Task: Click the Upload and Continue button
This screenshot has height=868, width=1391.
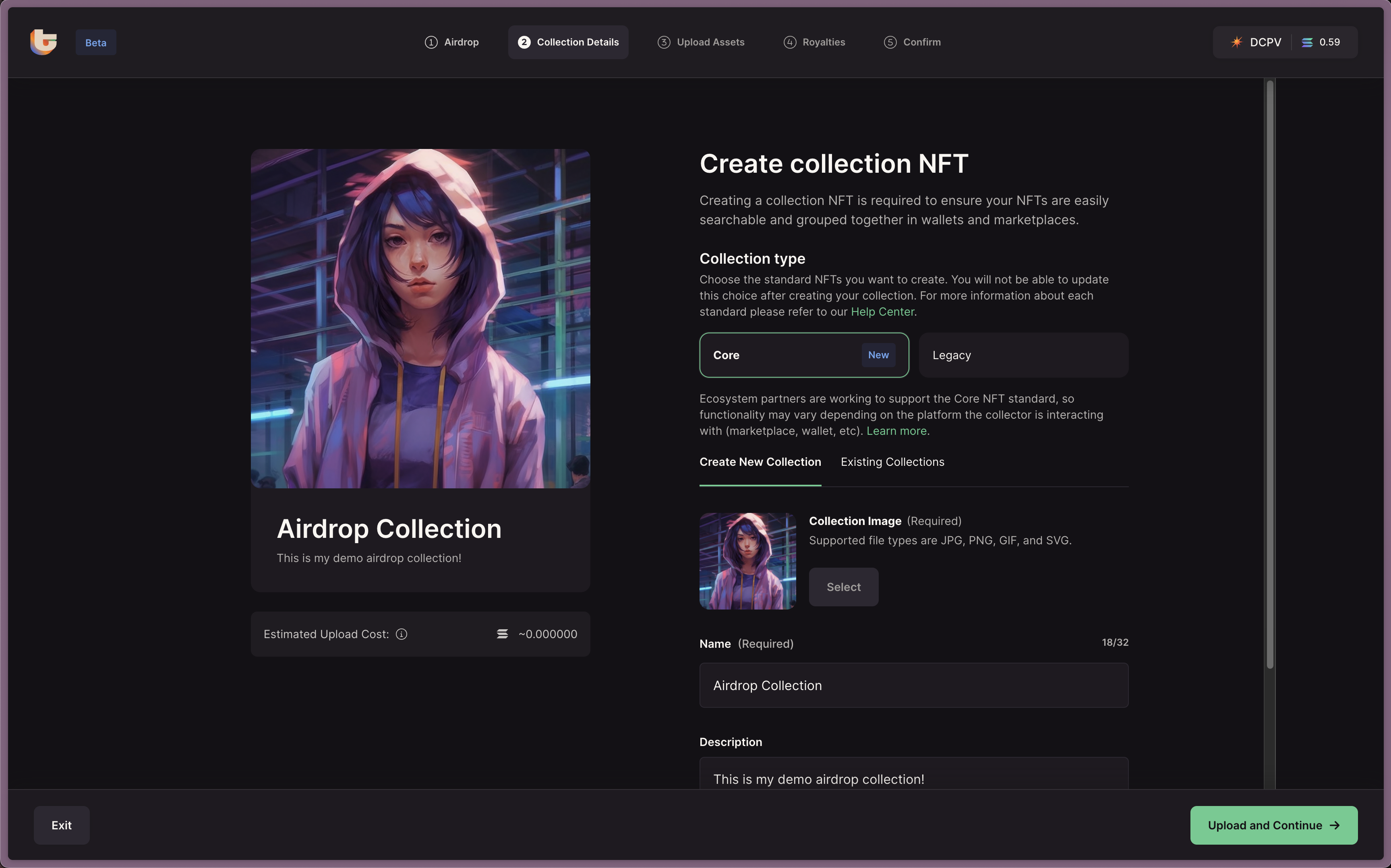Action: [x=1273, y=825]
